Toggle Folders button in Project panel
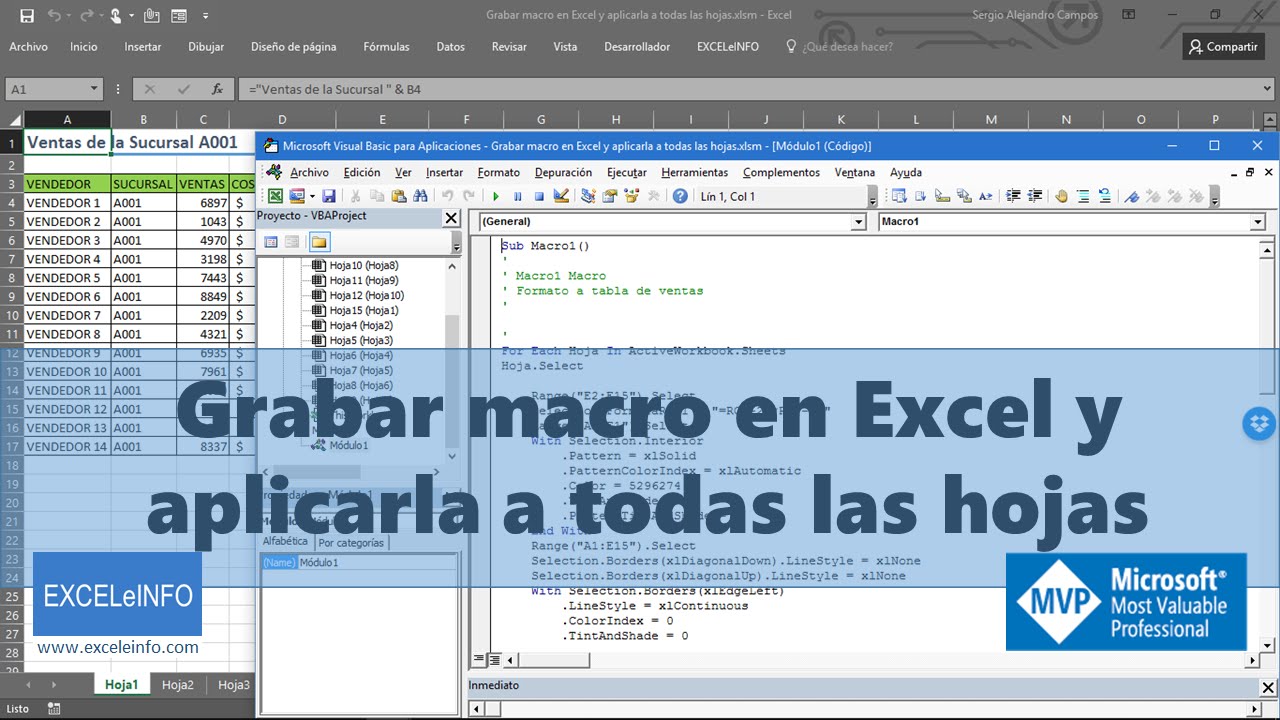Viewport: 1280px width, 720px height. coord(319,241)
